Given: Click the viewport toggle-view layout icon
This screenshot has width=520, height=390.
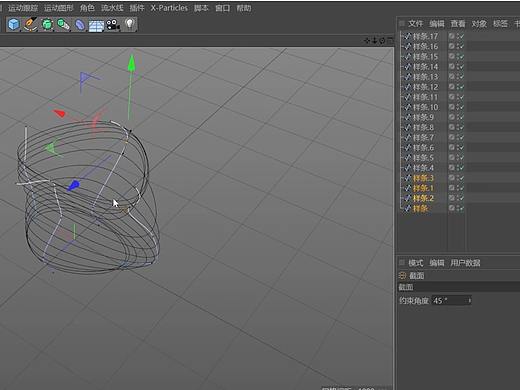Looking at the screenshot, I should pyautogui.click(x=389, y=41).
